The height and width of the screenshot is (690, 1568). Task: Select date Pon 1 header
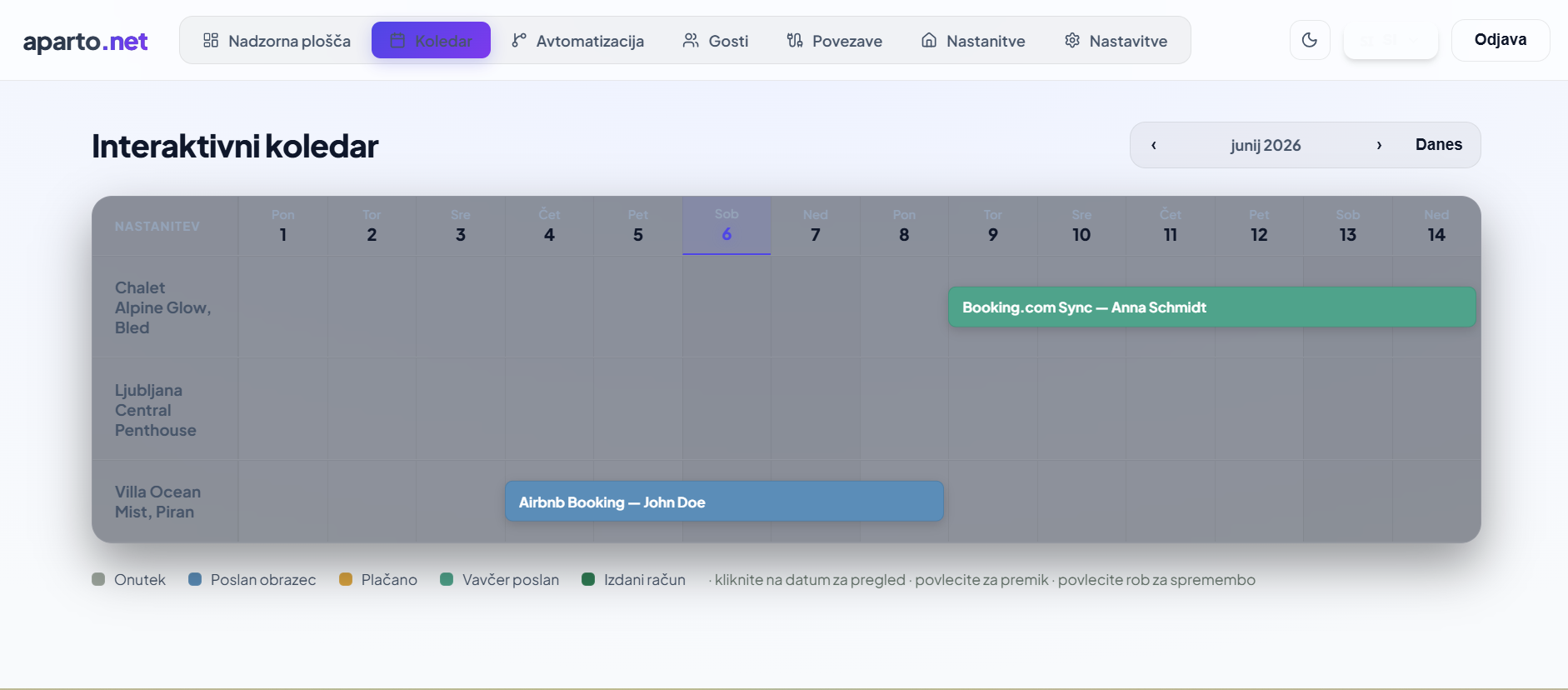click(283, 226)
